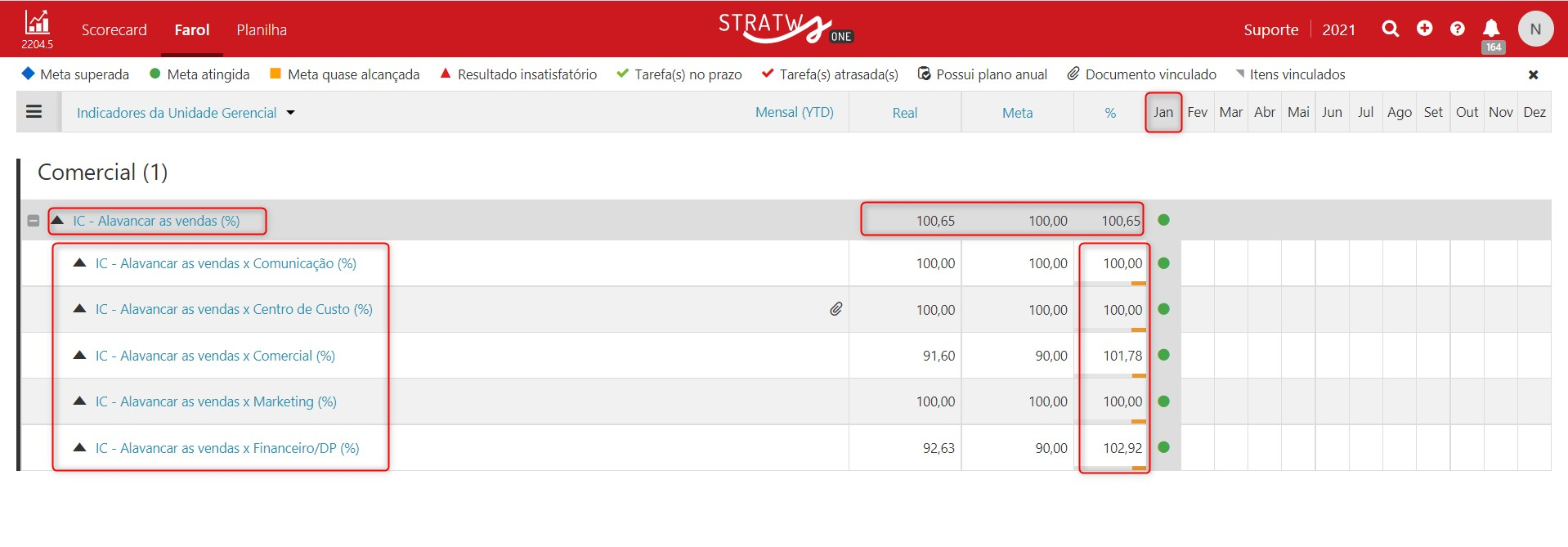The width and height of the screenshot is (1568, 547).
Task: Open the hamburger menu icon
Action: click(x=34, y=112)
